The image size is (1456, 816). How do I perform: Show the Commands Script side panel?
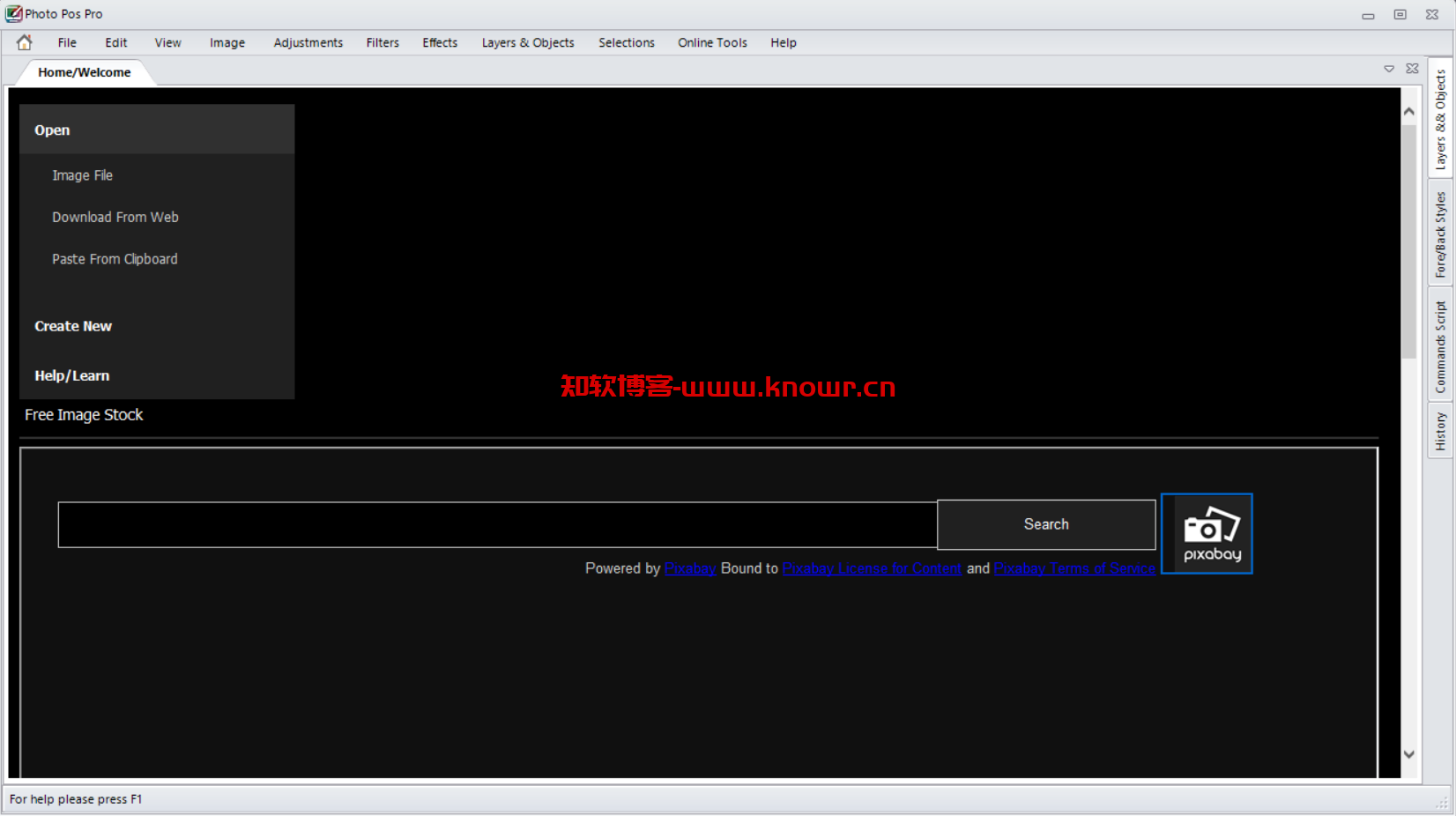[x=1440, y=346]
